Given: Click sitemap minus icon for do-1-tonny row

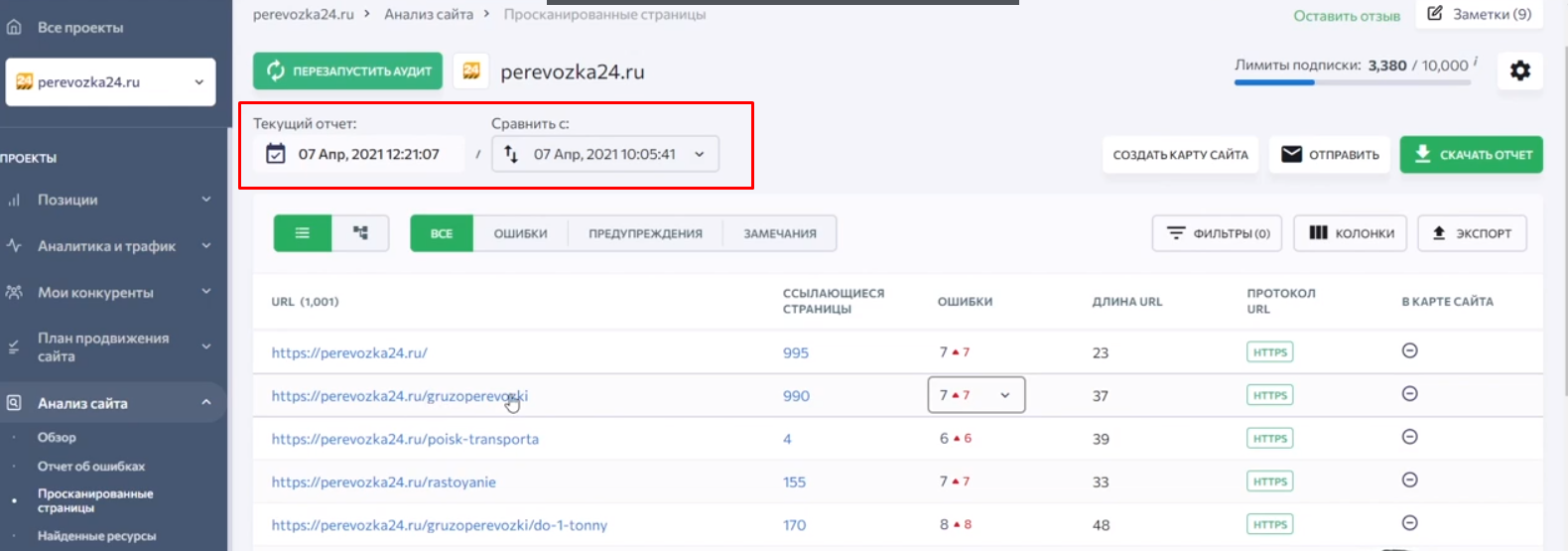Looking at the screenshot, I should click(1409, 523).
